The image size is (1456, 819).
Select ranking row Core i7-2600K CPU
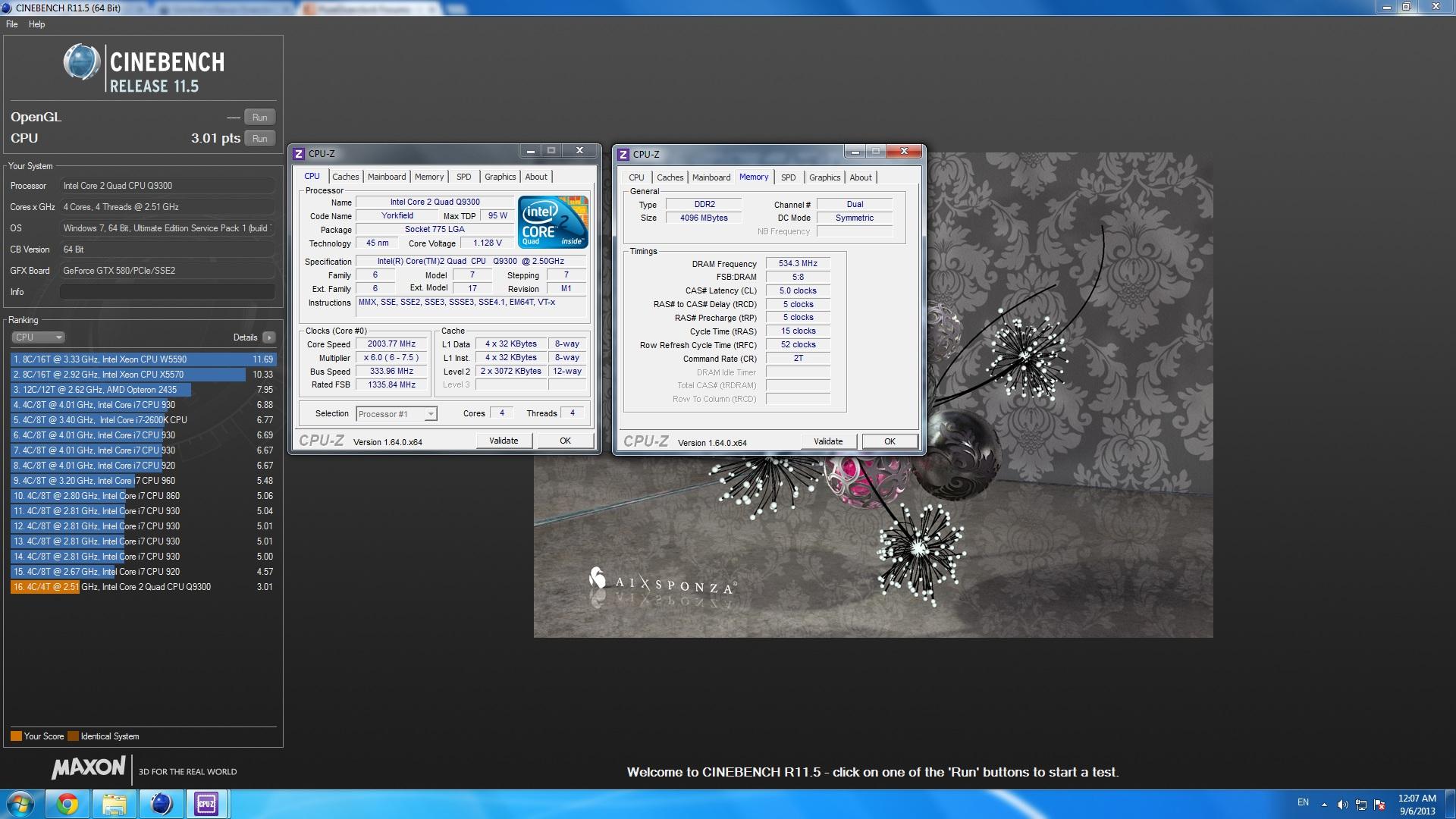pyautogui.click(x=143, y=420)
